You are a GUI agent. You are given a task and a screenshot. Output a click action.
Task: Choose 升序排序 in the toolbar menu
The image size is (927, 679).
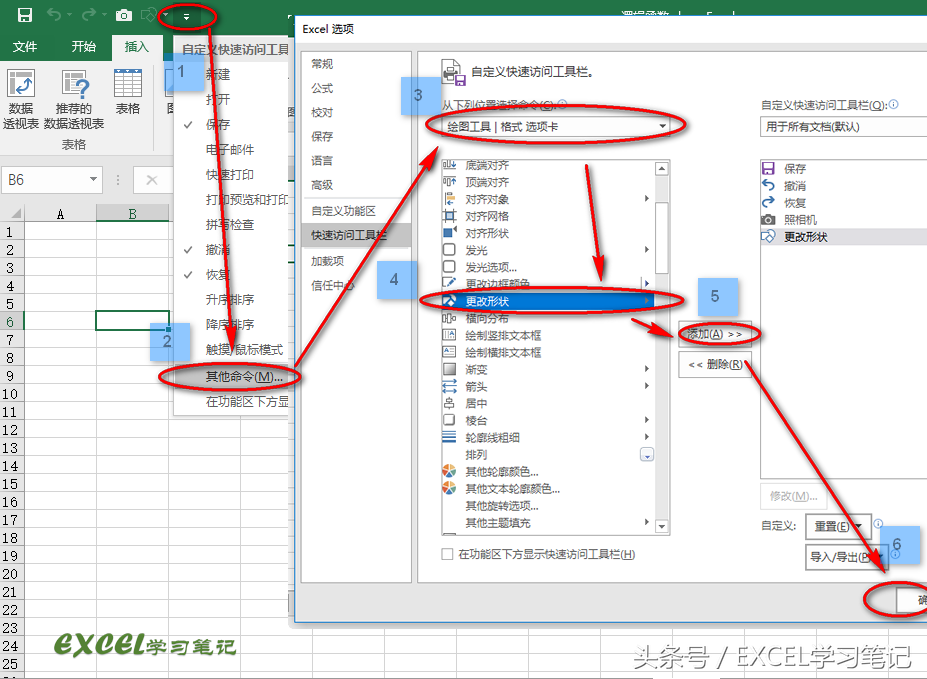pyautogui.click(x=230, y=300)
